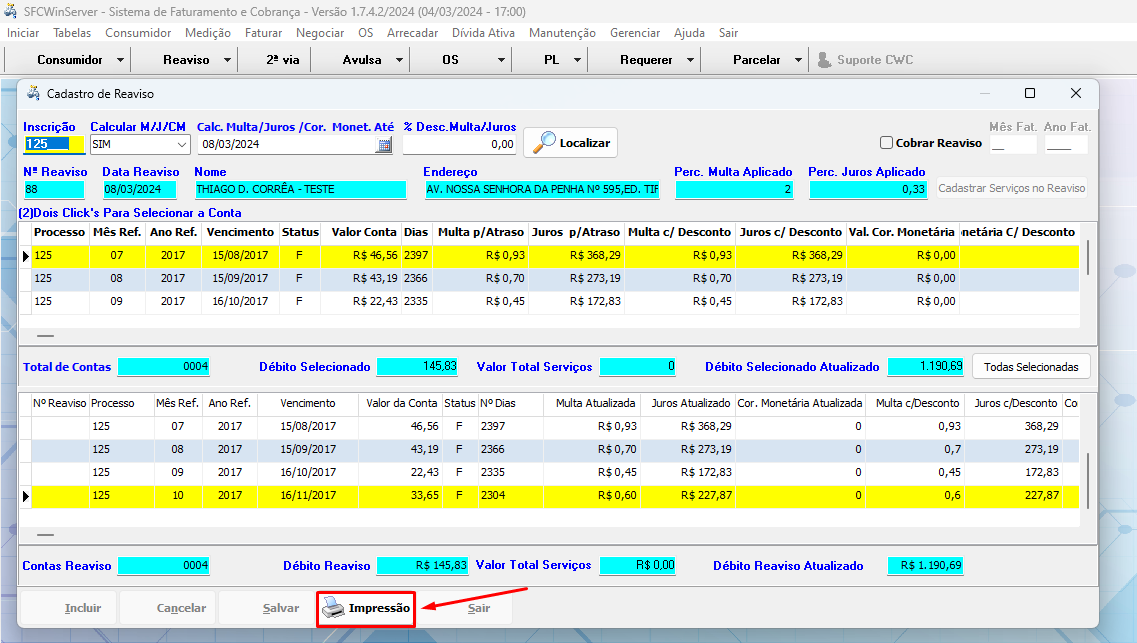Click the upper grid vertical scrollbar
Viewport: 1137px width, 643px height.
pos(1088,258)
